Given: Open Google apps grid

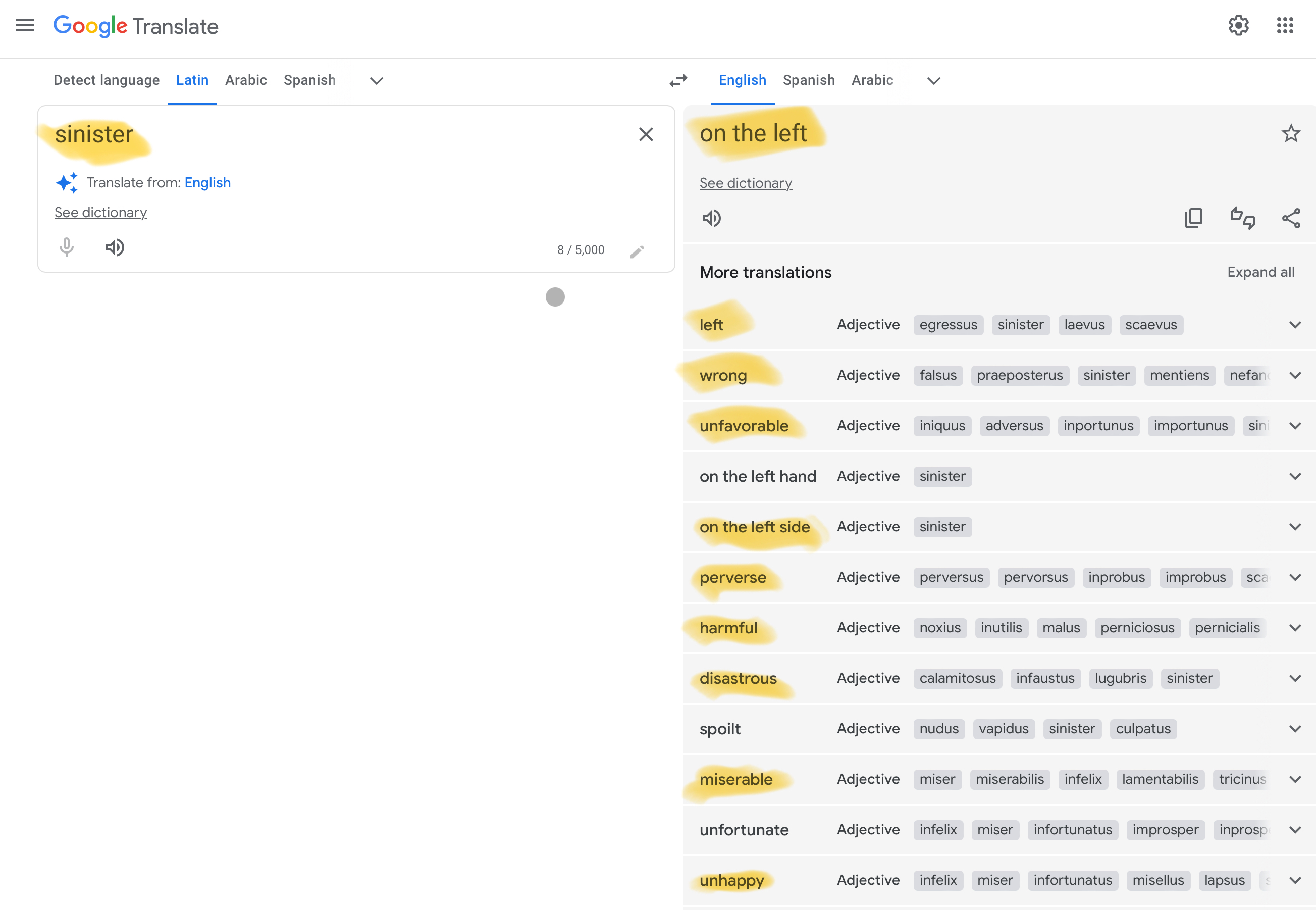Looking at the screenshot, I should (1285, 26).
